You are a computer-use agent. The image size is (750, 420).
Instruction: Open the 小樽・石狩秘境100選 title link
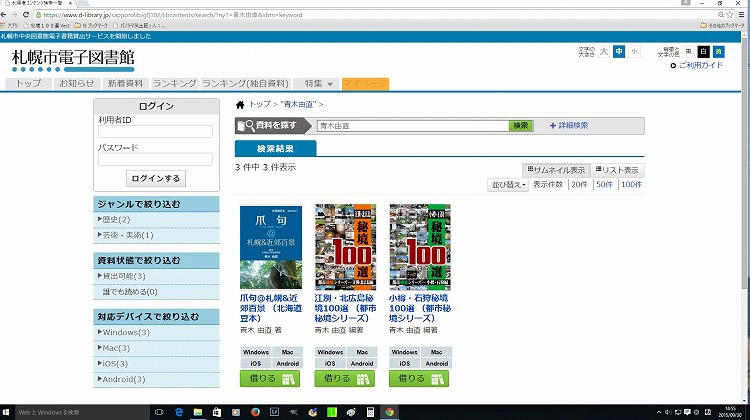tap(420, 308)
